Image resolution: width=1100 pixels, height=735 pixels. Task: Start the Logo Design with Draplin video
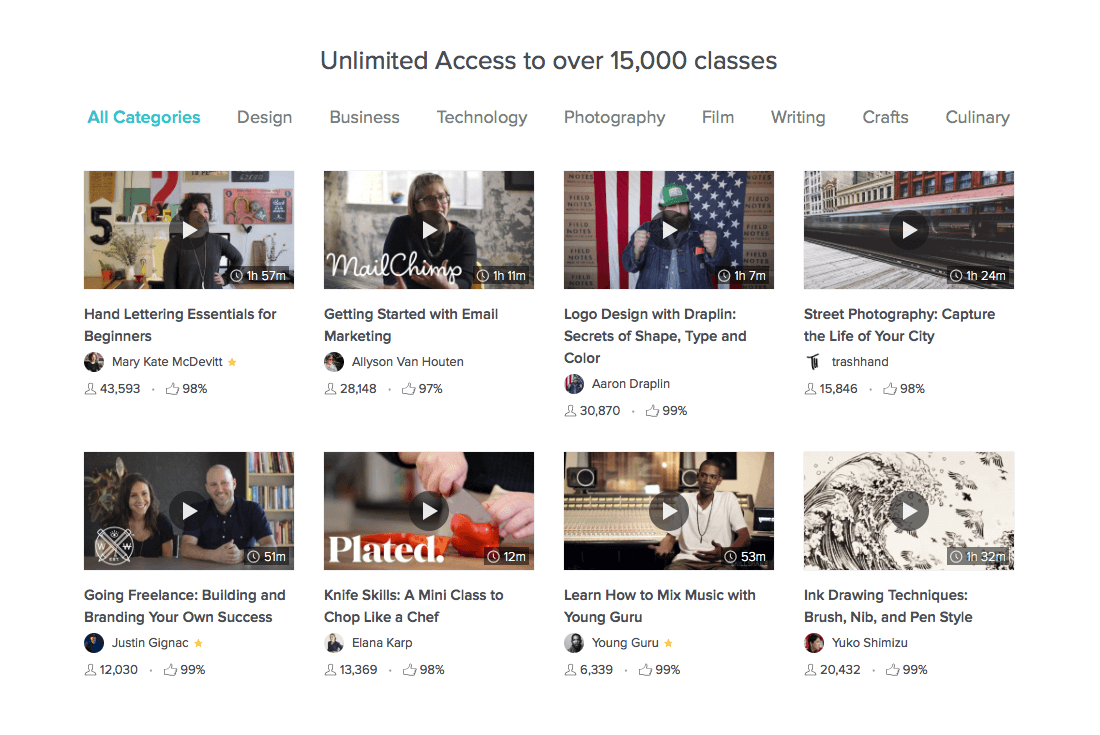click(x=669, y=230)
